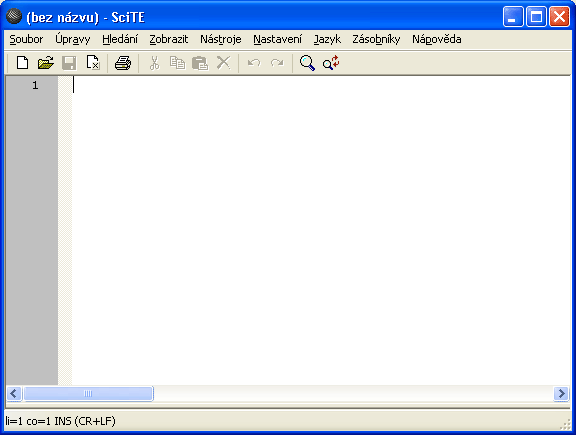Screen dimensions: 576x435
Task: Close the document using the page-with-x icon
Action: click(93, 63)
